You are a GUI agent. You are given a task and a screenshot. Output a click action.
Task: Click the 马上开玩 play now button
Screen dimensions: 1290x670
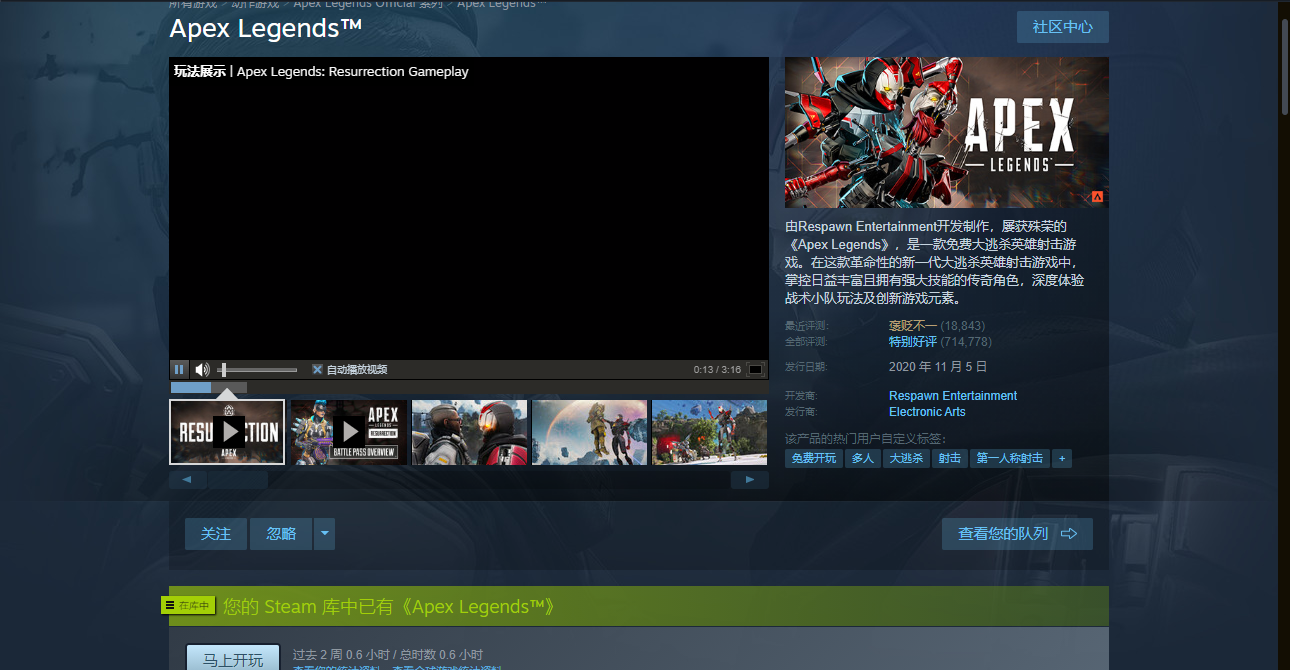(233, 658)
